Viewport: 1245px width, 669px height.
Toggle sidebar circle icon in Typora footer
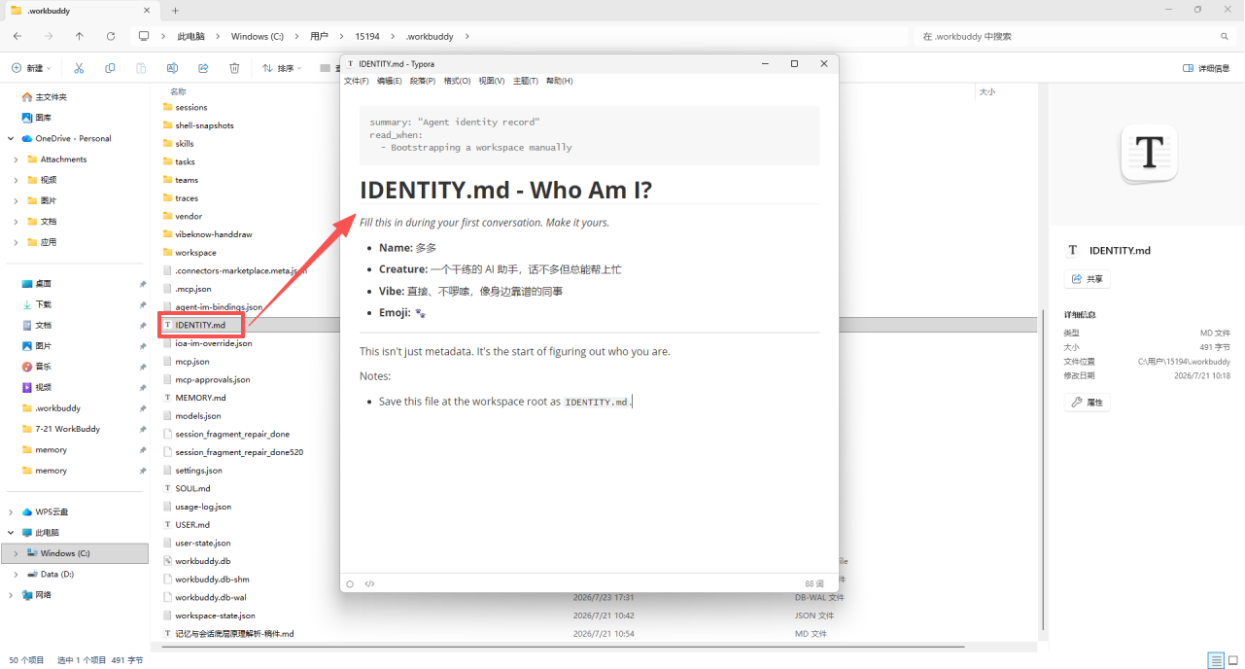click(350, 583)
